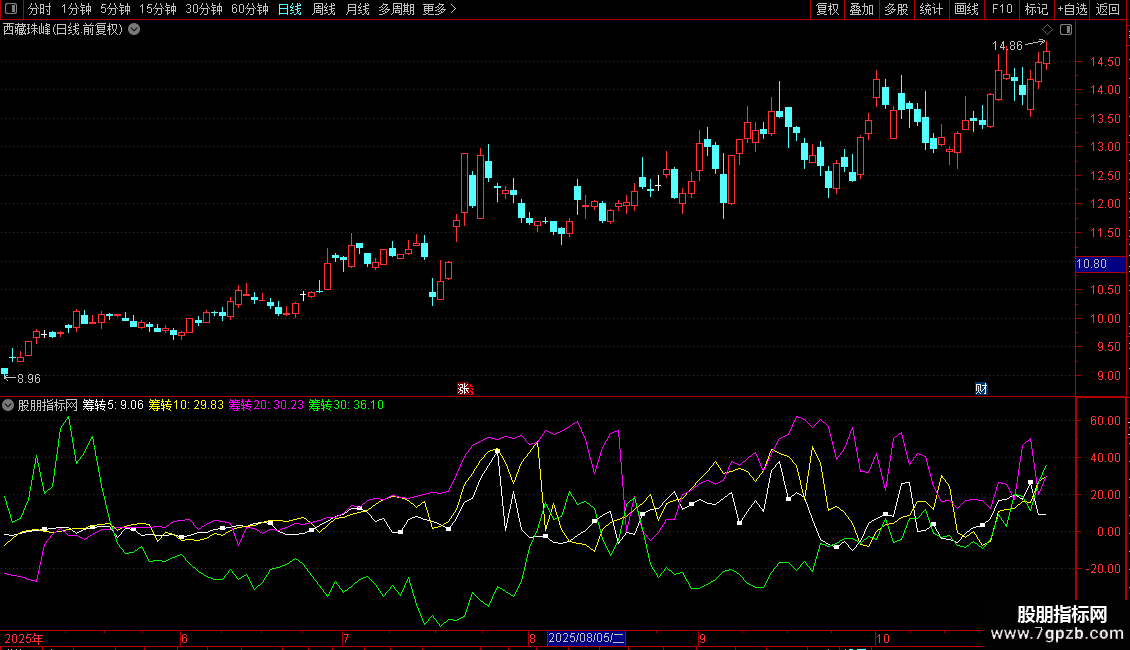1130x650 pixels.
Task: Open dropdown beside 西藏珠峰 chart title
Action: [134, 30]
